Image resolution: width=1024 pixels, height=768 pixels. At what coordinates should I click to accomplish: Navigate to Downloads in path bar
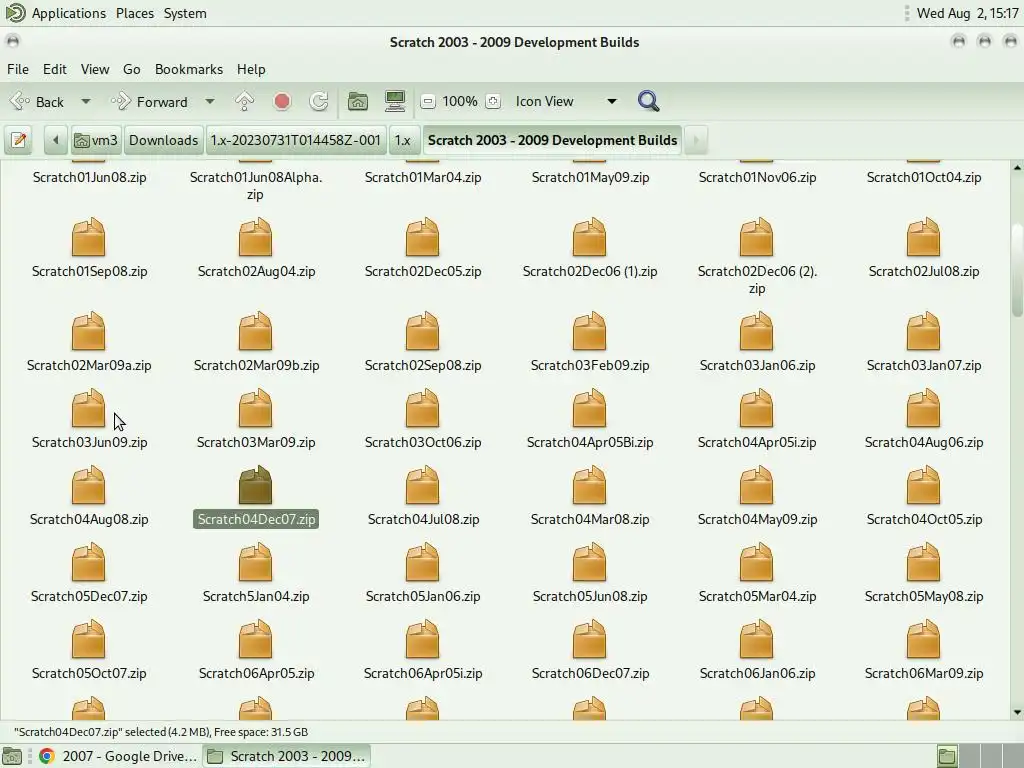163,140
